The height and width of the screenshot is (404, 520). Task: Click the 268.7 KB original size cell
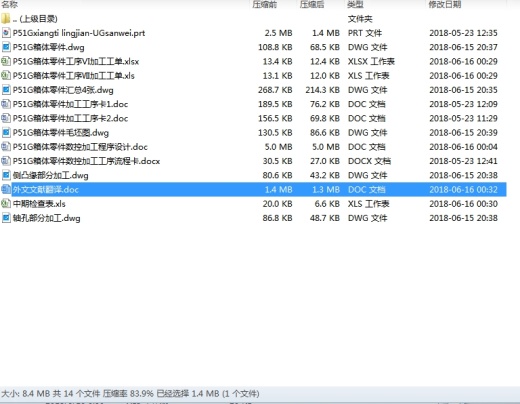pyautogui.click(x=275, y=90)
